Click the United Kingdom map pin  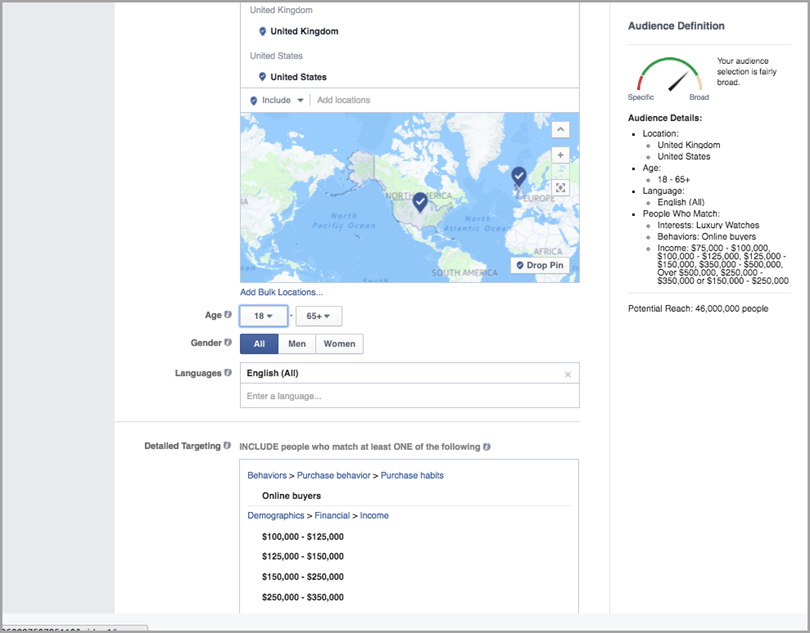coord(518,177)
